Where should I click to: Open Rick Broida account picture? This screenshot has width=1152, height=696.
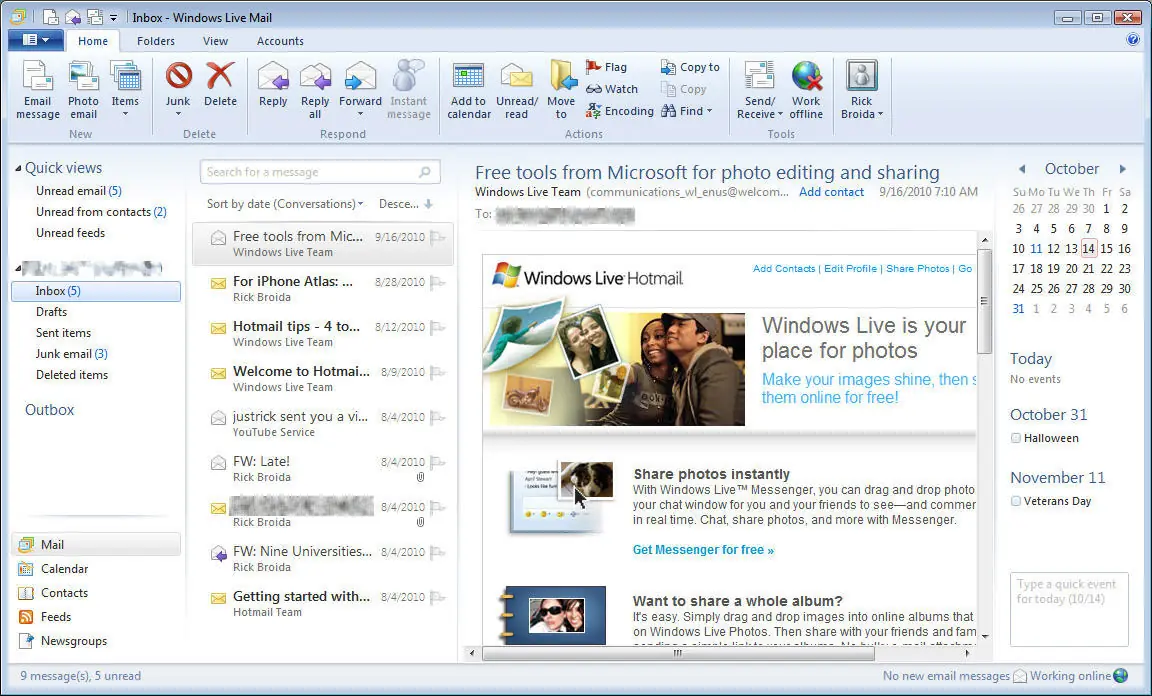pyautogui.click(x=862, y=76)
